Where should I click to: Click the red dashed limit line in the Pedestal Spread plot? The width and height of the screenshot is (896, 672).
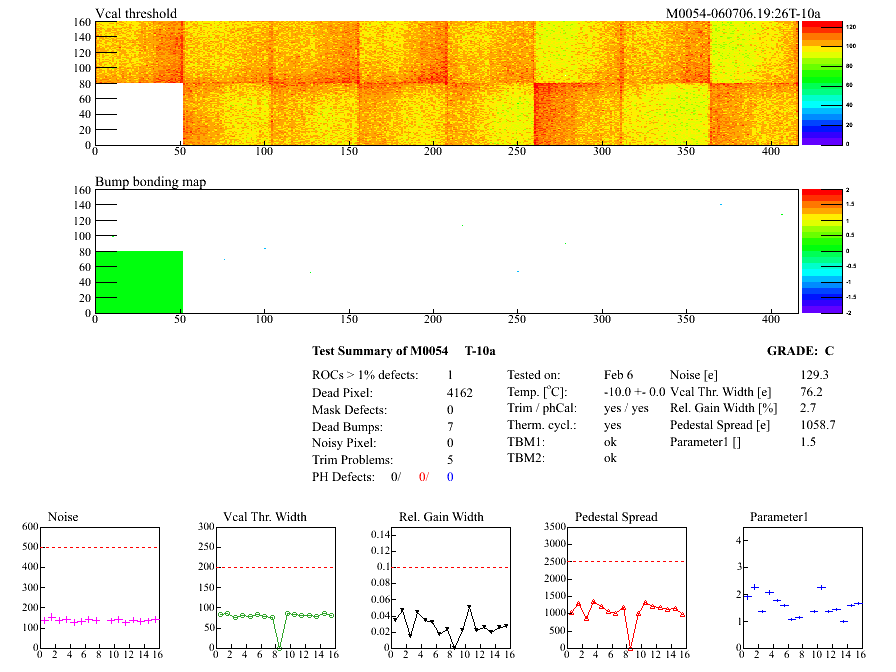click(626, 561)
